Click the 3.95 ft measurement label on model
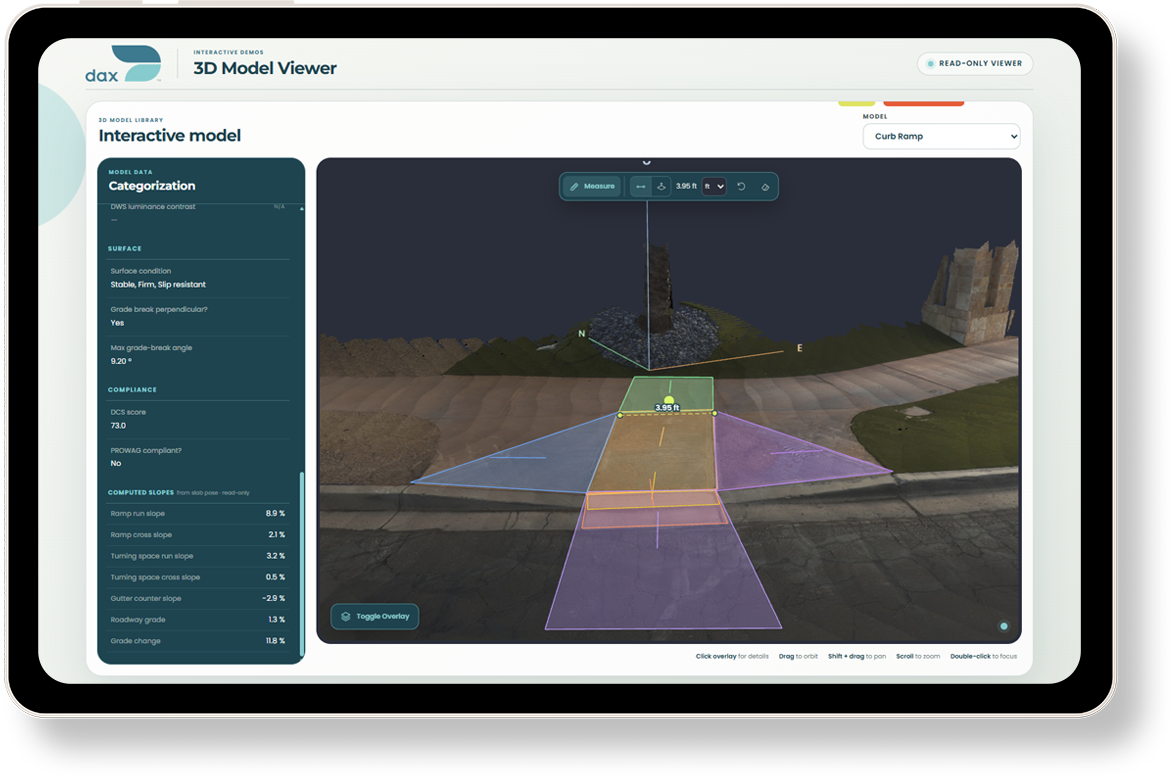The width and height of the screenshot is (1175, 780). click(667, 408)
